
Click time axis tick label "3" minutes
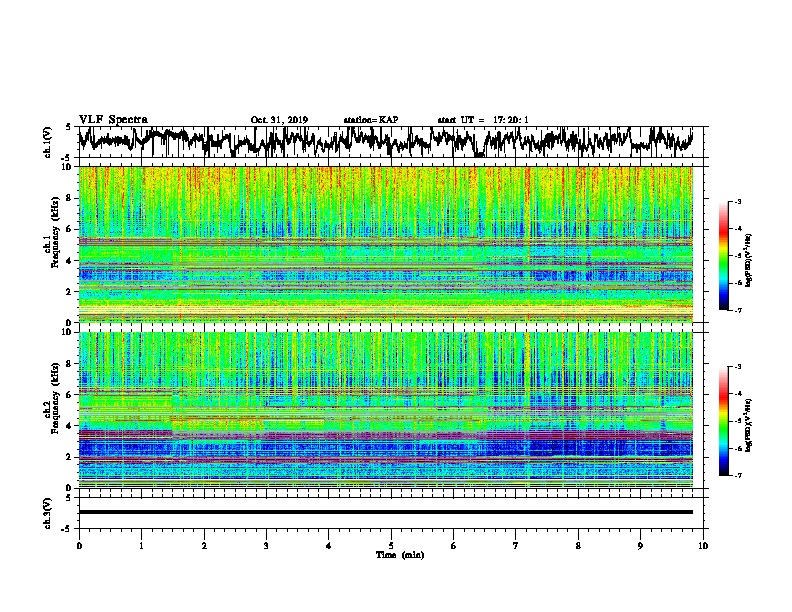[266, 546]
